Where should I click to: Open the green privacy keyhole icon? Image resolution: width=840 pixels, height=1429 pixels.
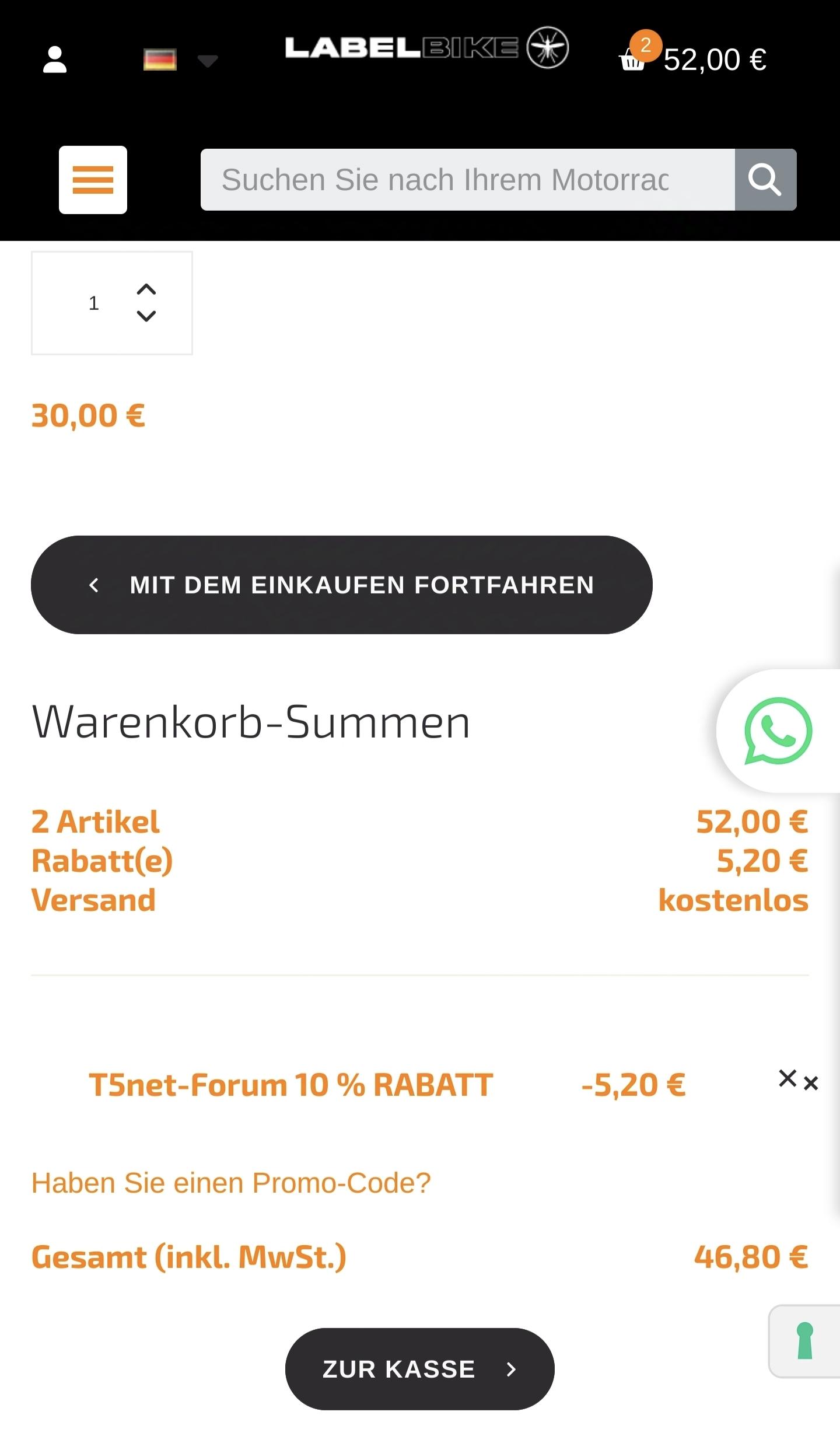[805, 1341]
